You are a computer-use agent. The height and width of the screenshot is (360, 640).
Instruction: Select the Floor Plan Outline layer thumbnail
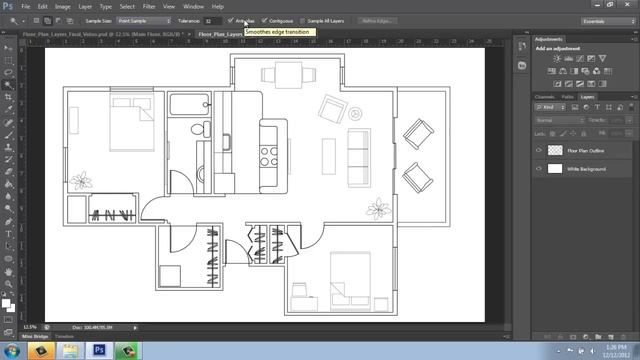coord(555,150)
